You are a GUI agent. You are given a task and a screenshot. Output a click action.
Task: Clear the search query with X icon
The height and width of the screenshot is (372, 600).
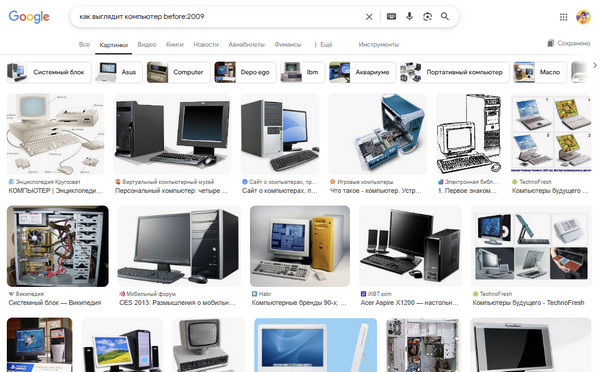(369, 17)
